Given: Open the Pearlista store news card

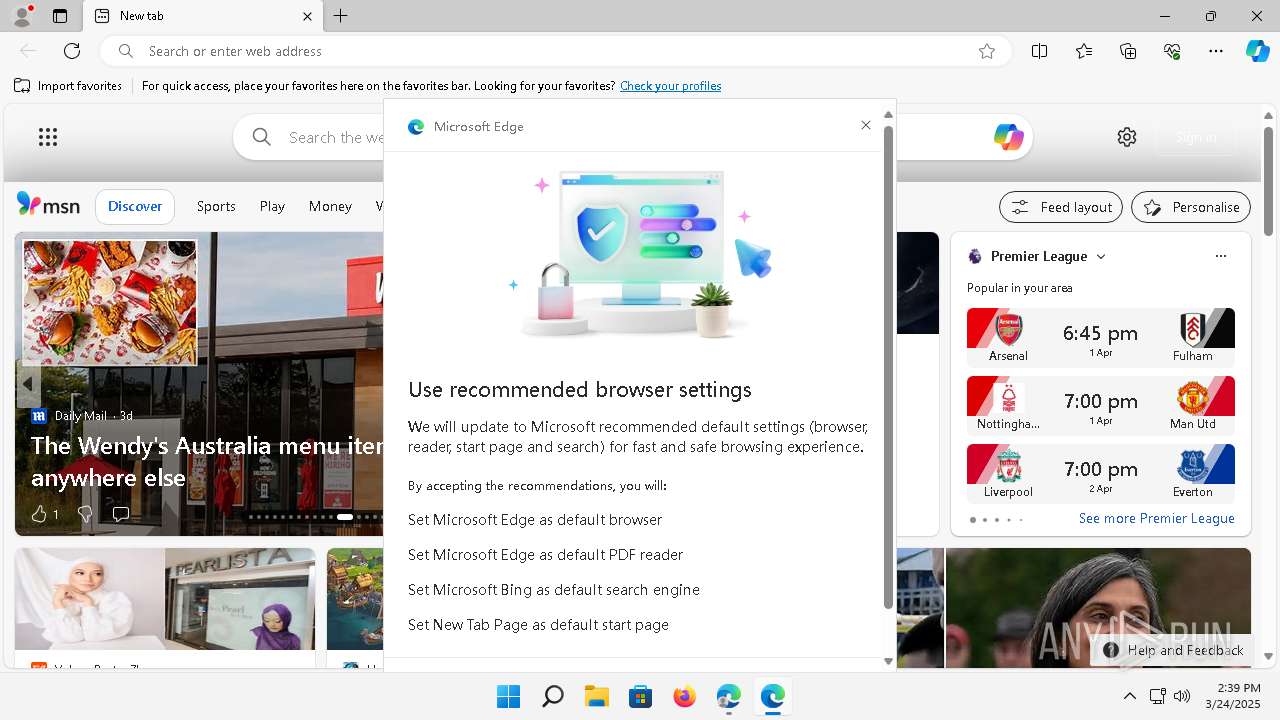Looking at the screenshot, I should pyautogui.click(x=165, y=608).
